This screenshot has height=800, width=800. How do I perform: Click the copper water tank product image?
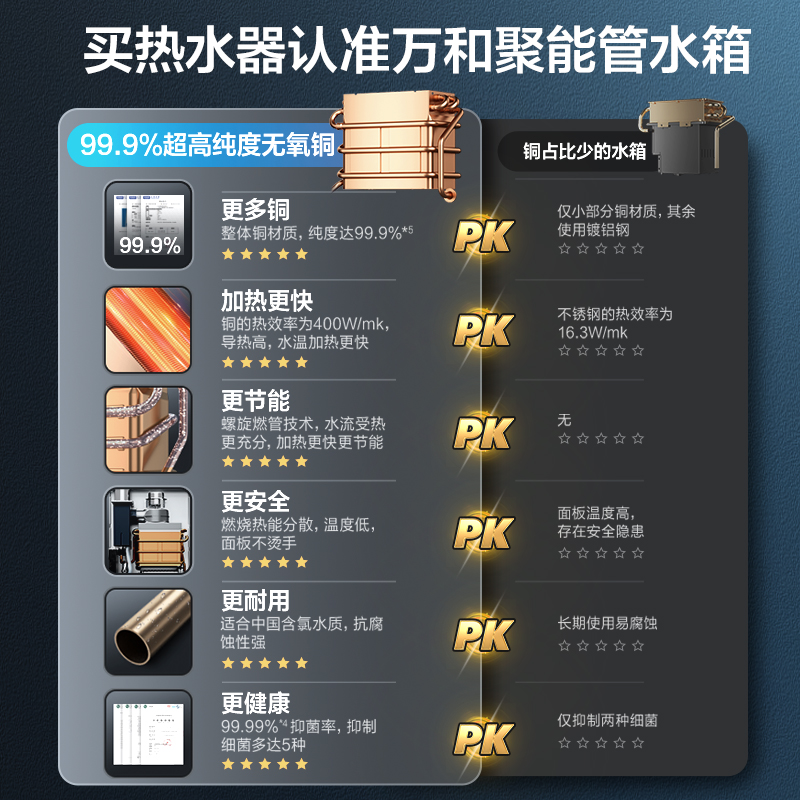[396, 145]
